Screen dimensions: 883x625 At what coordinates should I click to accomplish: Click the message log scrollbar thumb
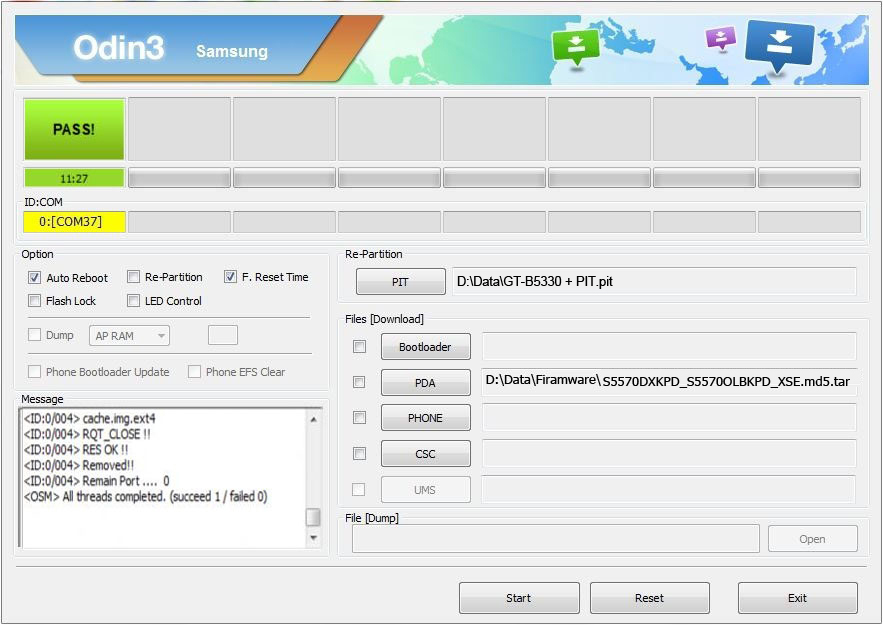coord(313,517)
